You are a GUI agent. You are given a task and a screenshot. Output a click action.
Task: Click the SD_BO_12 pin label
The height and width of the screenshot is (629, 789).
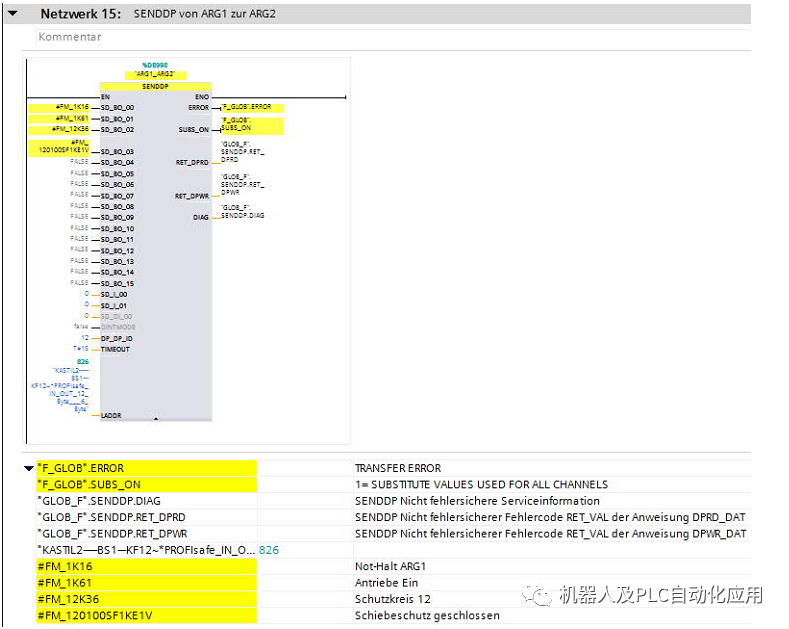[117, 251]
